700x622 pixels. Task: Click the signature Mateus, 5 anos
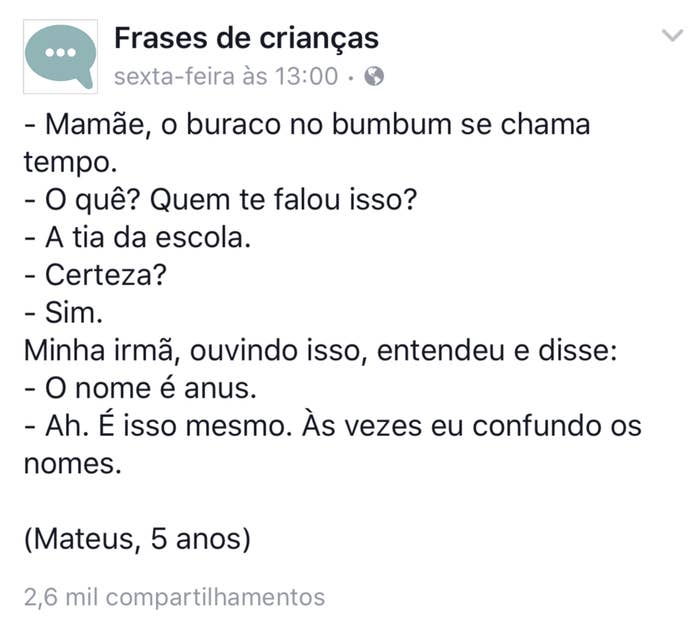point(138,539)
